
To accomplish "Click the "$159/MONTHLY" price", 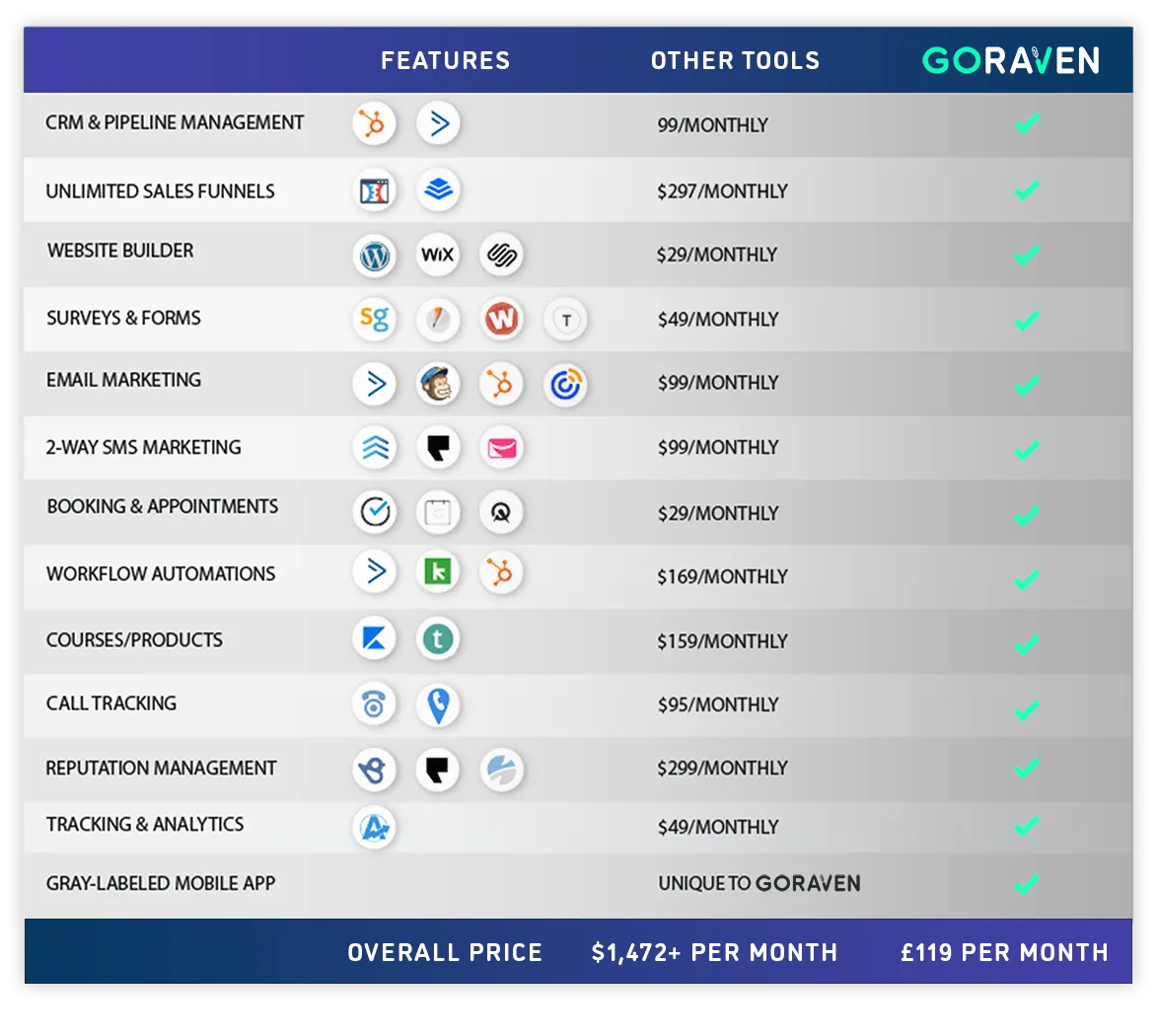I will 722,642.
